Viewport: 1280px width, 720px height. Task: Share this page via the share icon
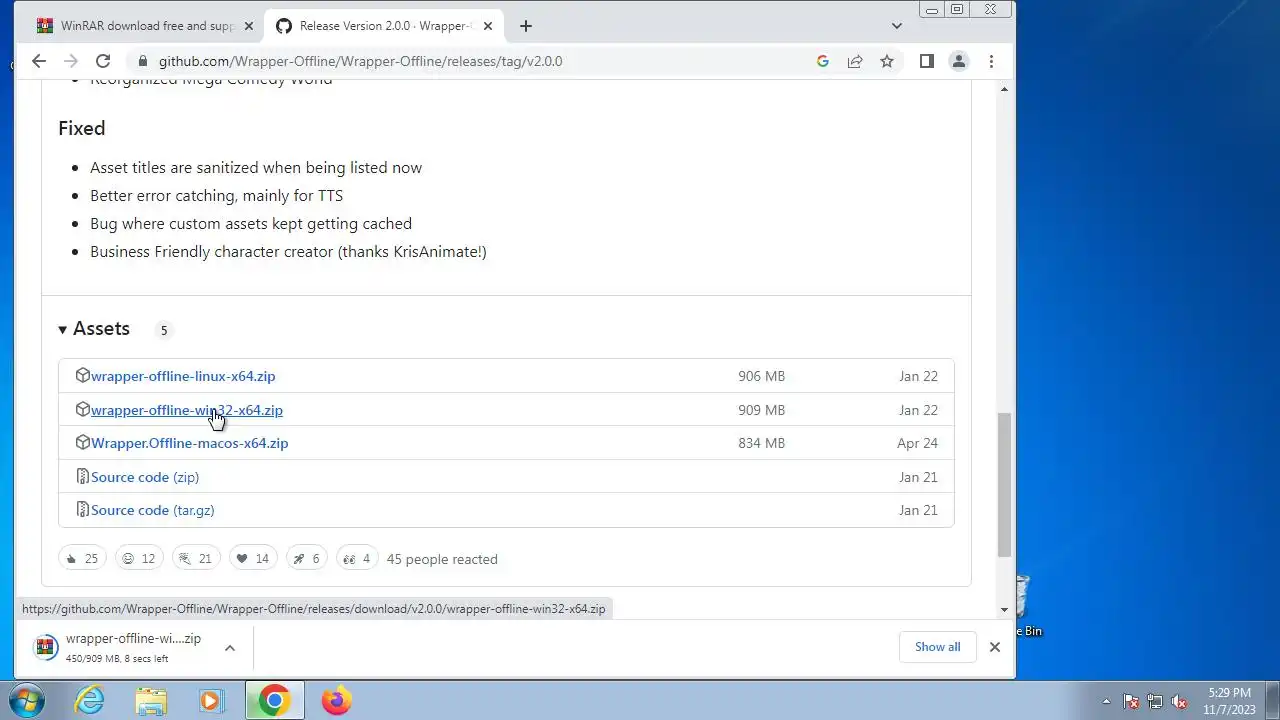point(855,61)
